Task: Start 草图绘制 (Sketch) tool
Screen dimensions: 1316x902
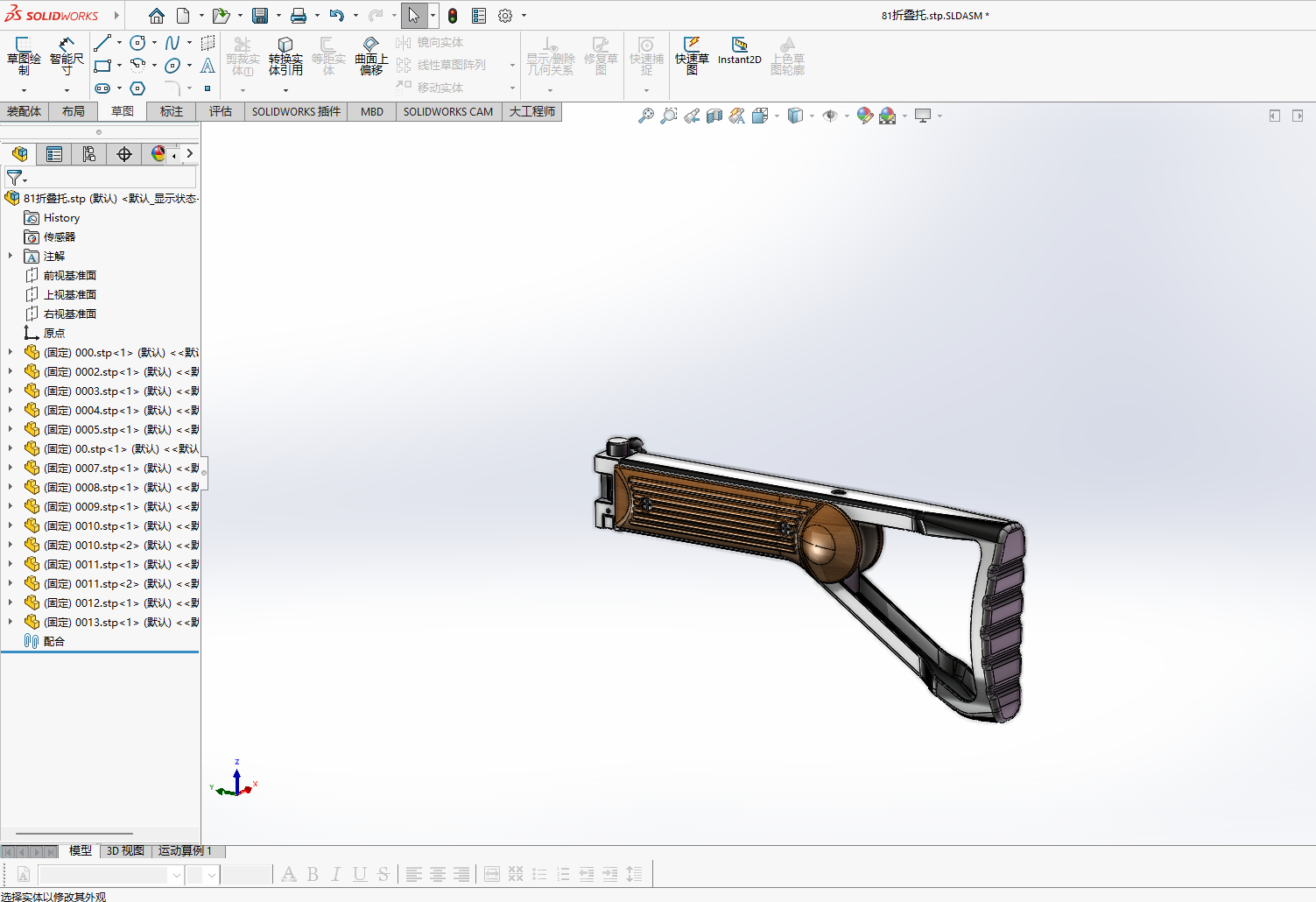Action: [24, 56]
